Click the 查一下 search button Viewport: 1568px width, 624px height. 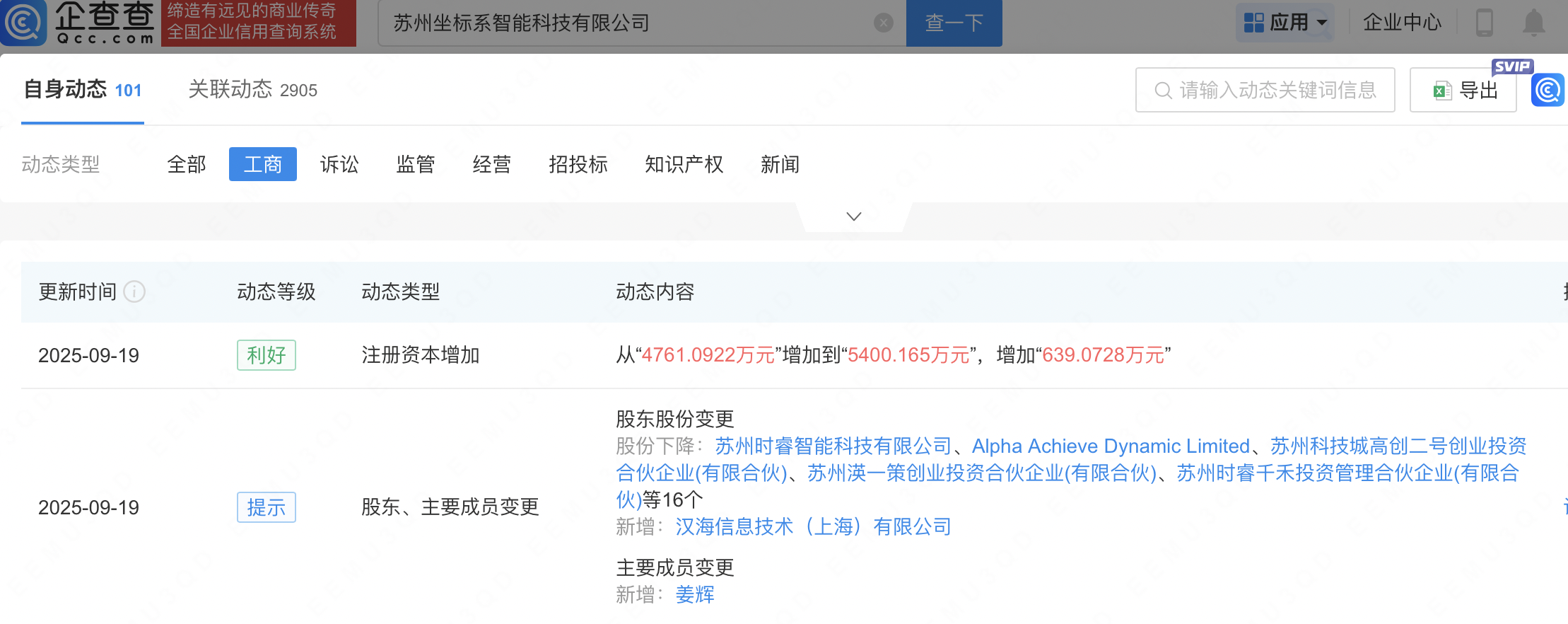[954, 23]
